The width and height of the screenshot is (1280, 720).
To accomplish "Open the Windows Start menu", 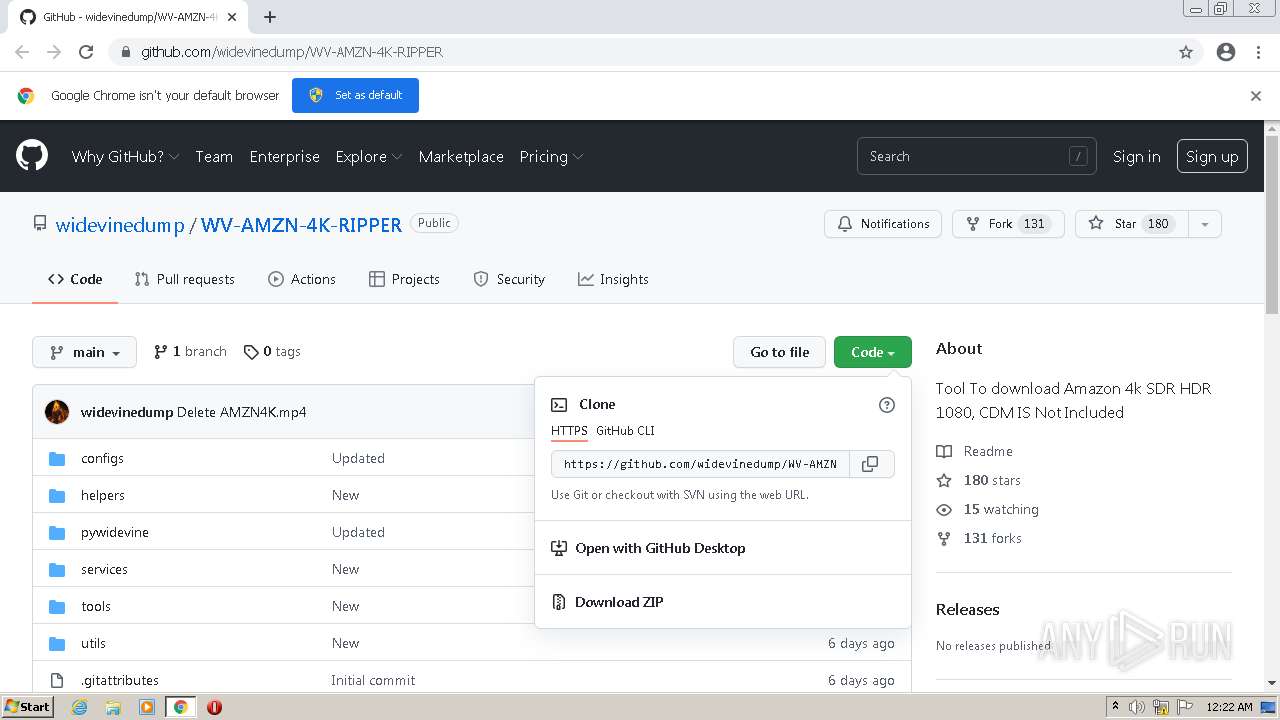I will coord(28,707).
